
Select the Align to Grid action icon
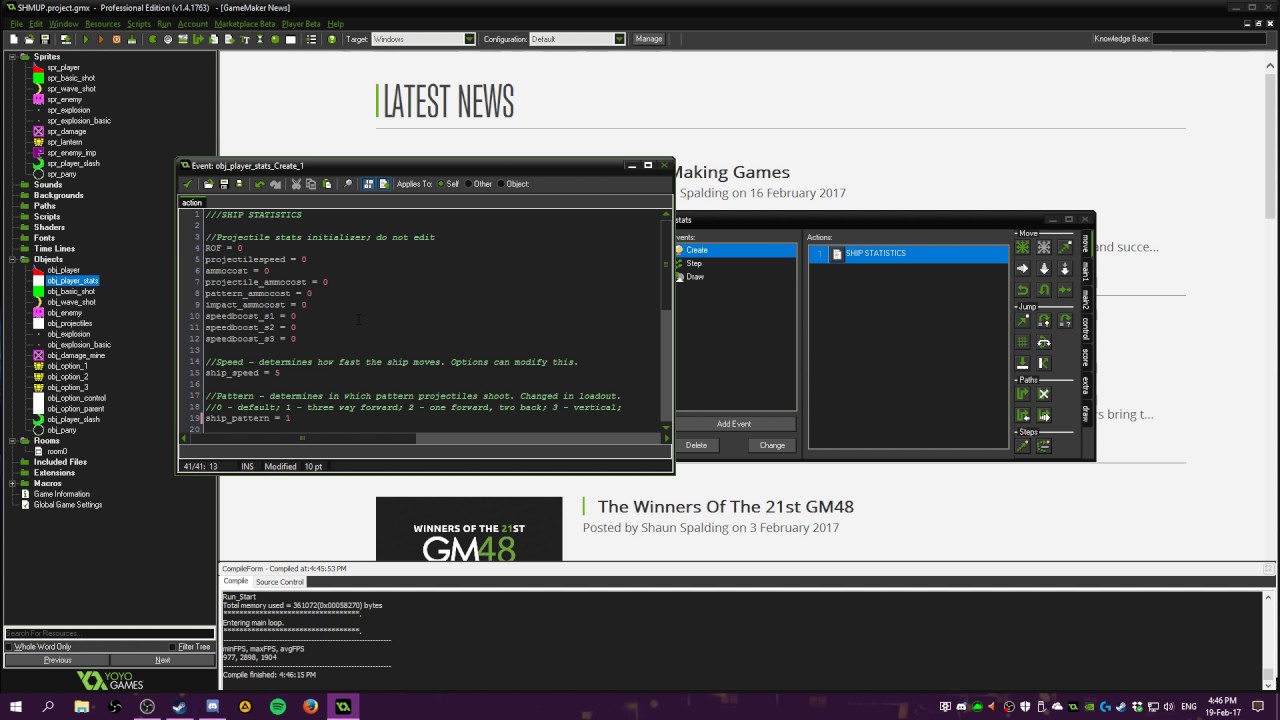tap(1023, 342)
